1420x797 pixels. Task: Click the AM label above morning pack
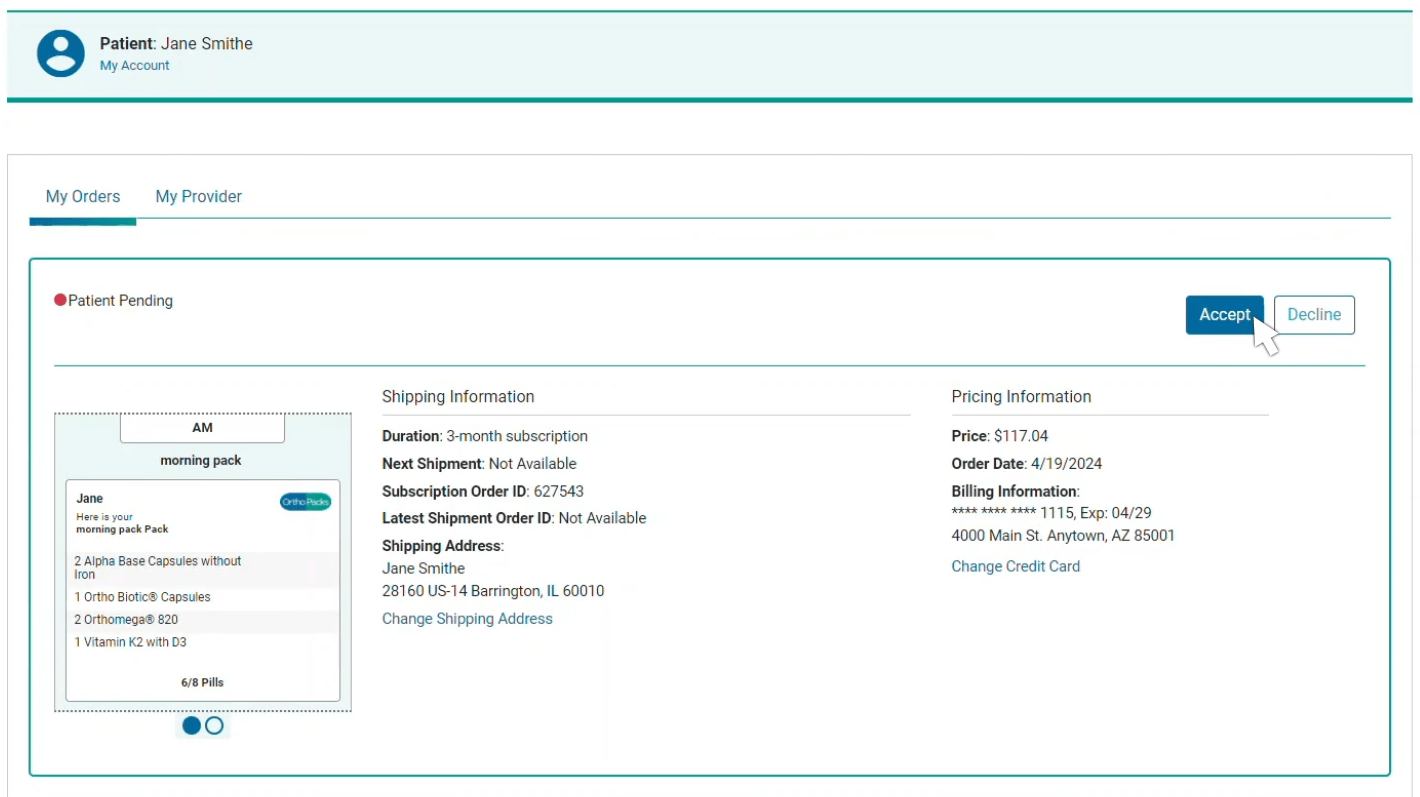[202, 427]
